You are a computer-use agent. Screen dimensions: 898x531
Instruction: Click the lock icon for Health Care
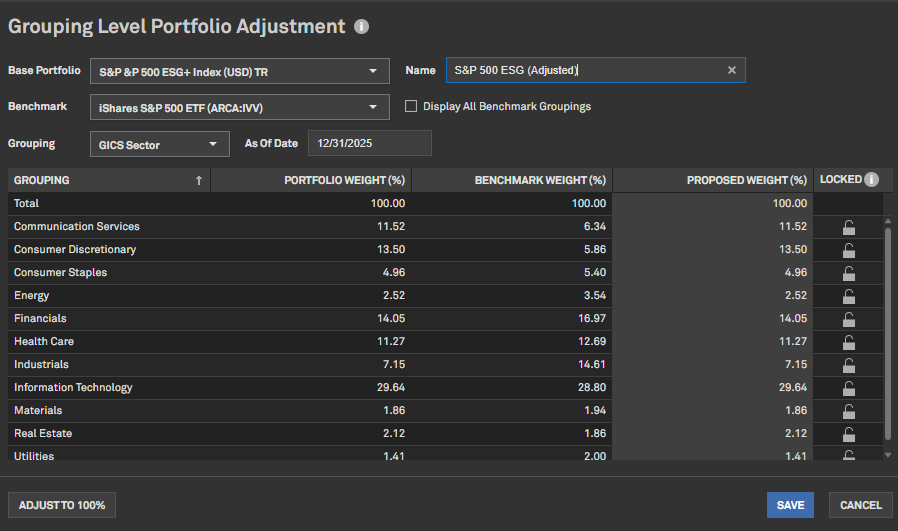[849, 342]
